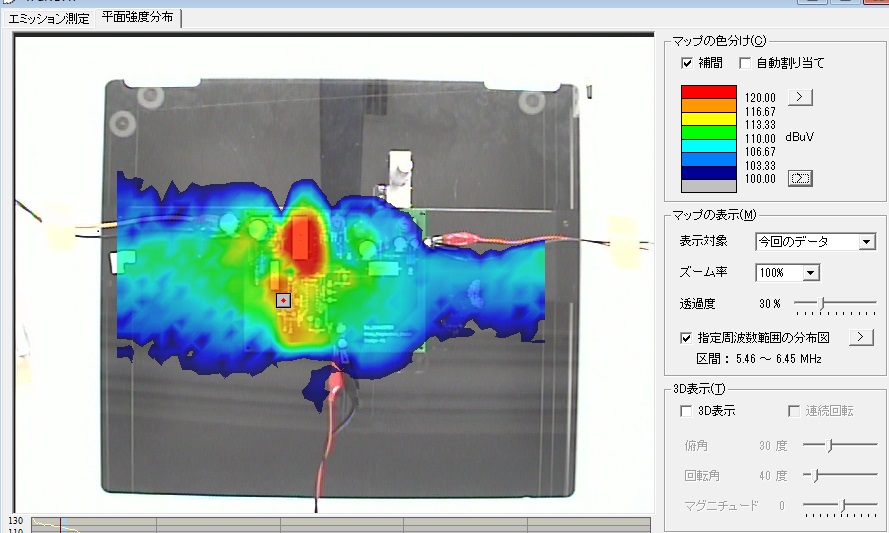Click the orange color swatch in legend
889x533 pixels.
pyautogui.click(x=708, y=104)
